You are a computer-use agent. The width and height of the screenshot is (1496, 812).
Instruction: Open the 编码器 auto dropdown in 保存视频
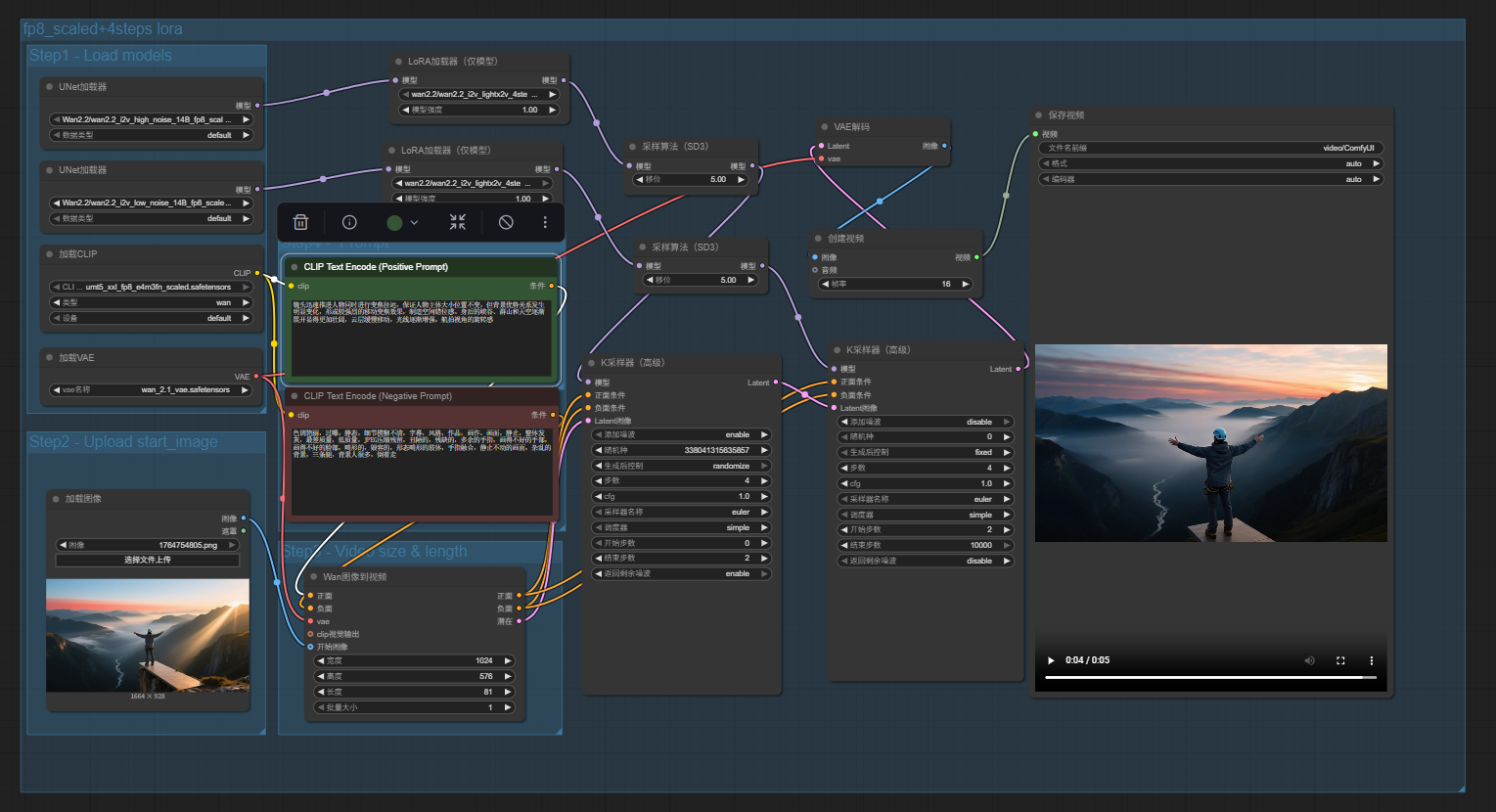(1211, 180)
